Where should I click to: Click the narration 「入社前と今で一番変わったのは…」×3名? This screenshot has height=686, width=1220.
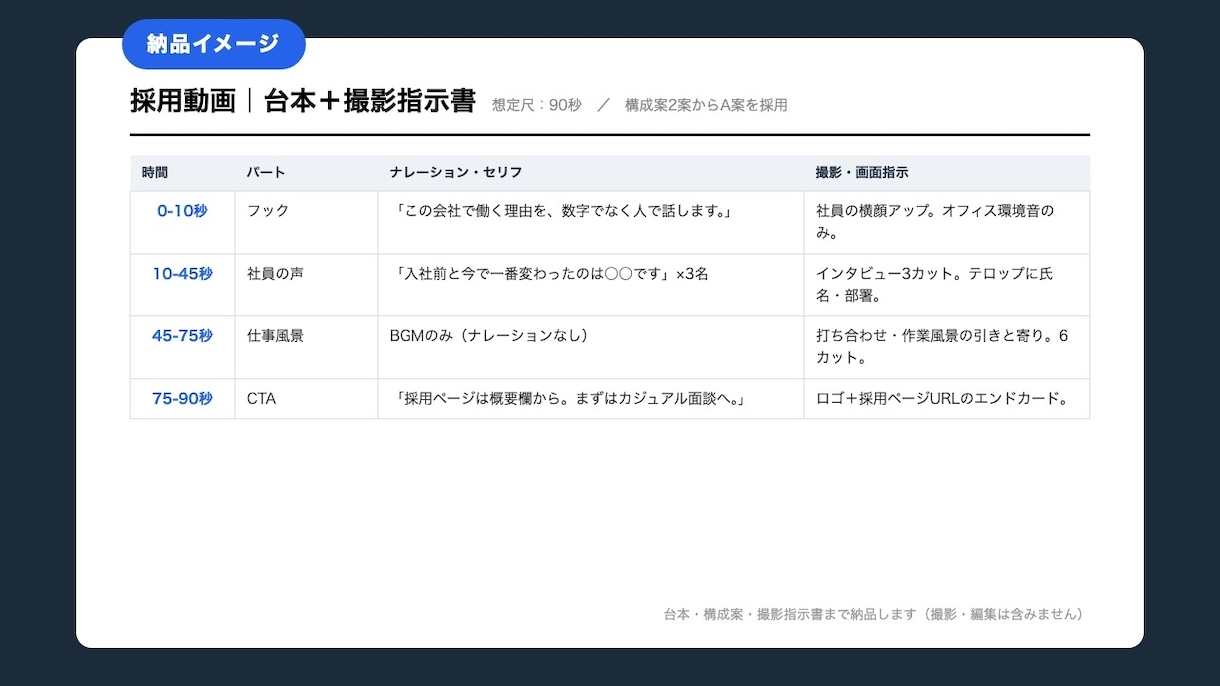(x=591, y=285)
